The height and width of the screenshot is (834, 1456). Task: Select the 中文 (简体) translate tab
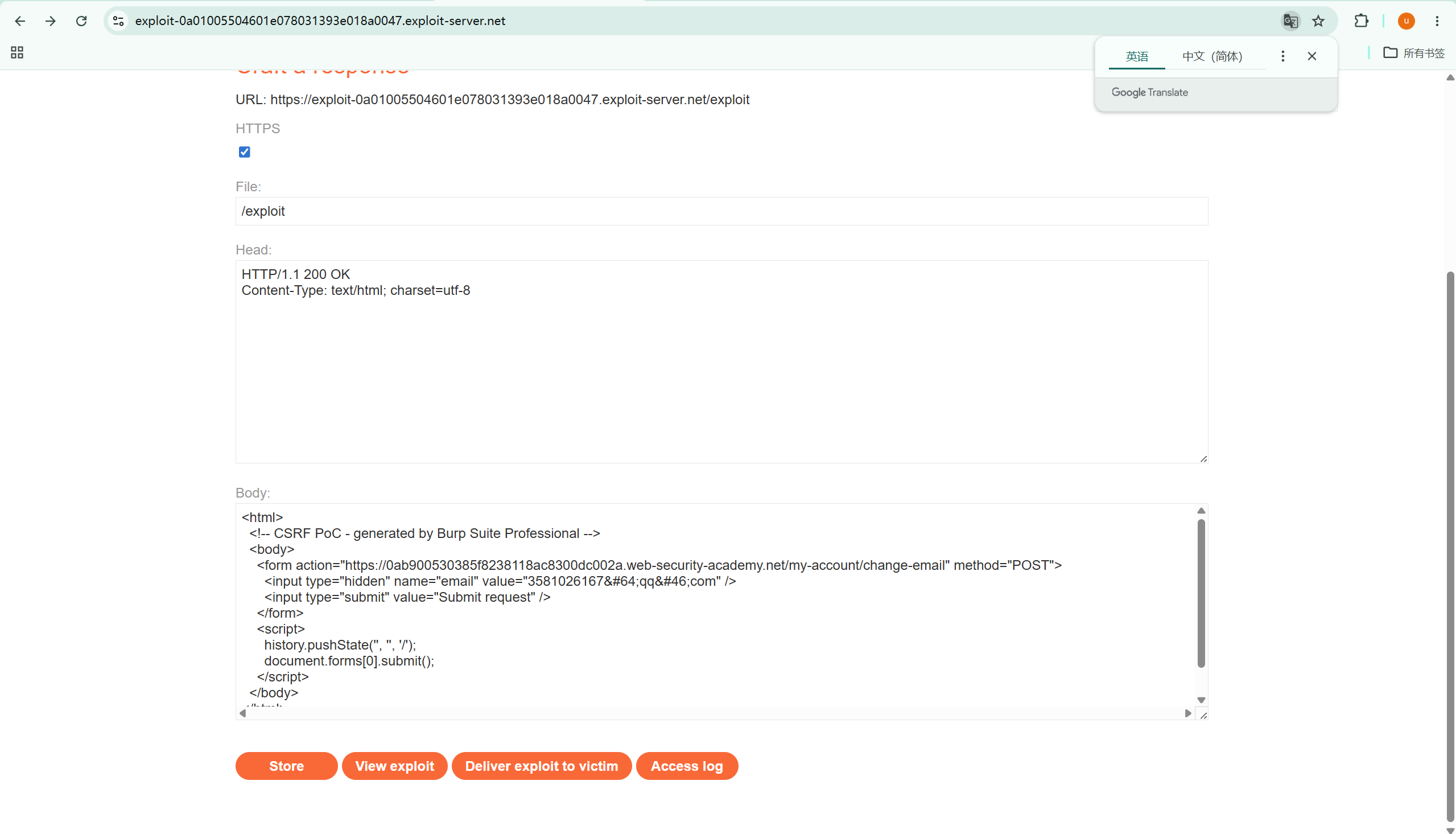point(1212,57)
